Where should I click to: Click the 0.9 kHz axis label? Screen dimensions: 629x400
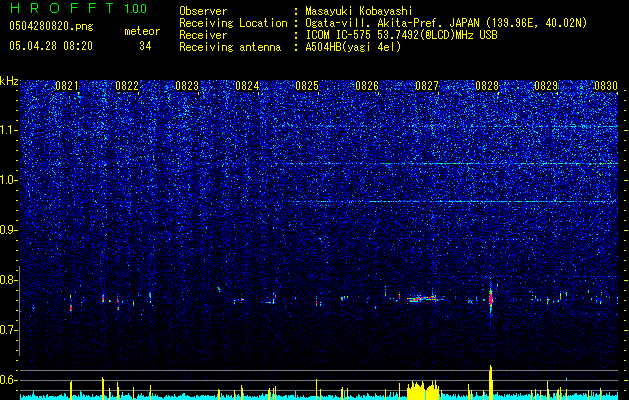9,230
